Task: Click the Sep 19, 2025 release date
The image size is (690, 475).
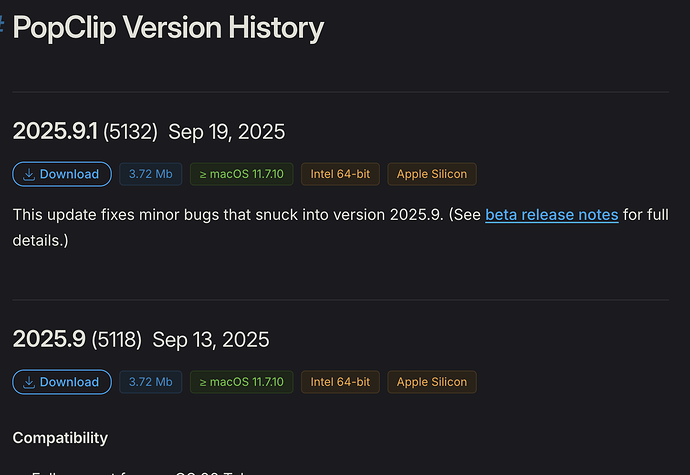Action: pyautogui.click(x=226, y=132)
